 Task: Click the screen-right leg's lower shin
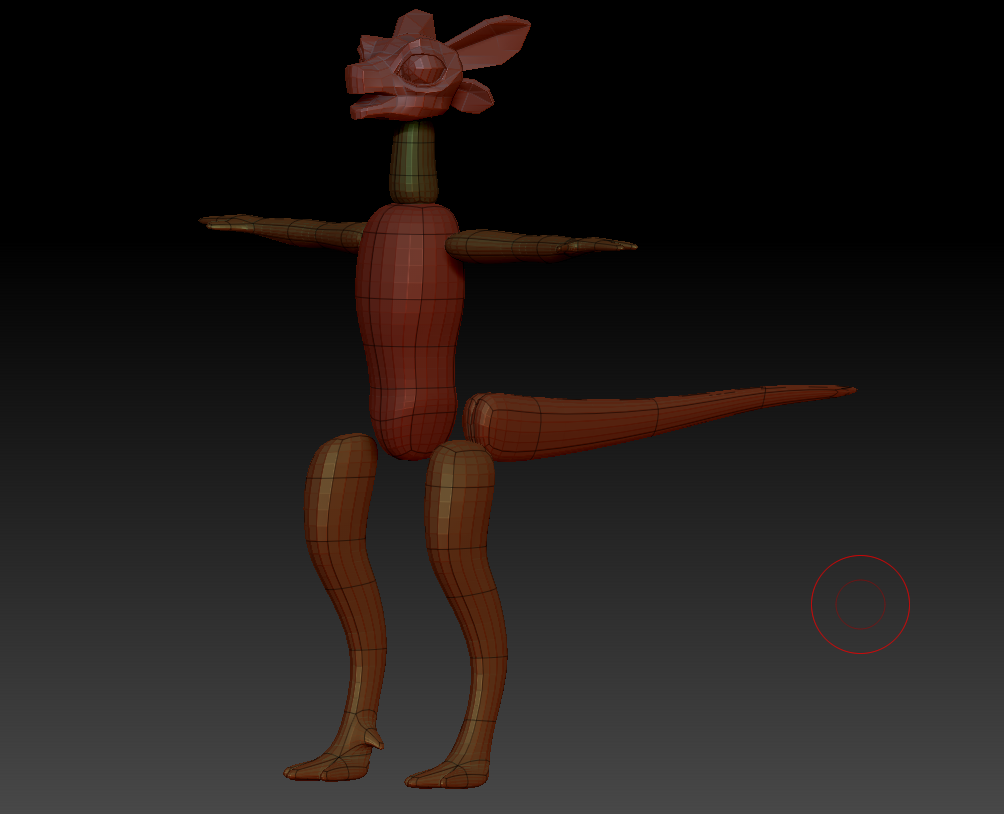pos(486,690)
